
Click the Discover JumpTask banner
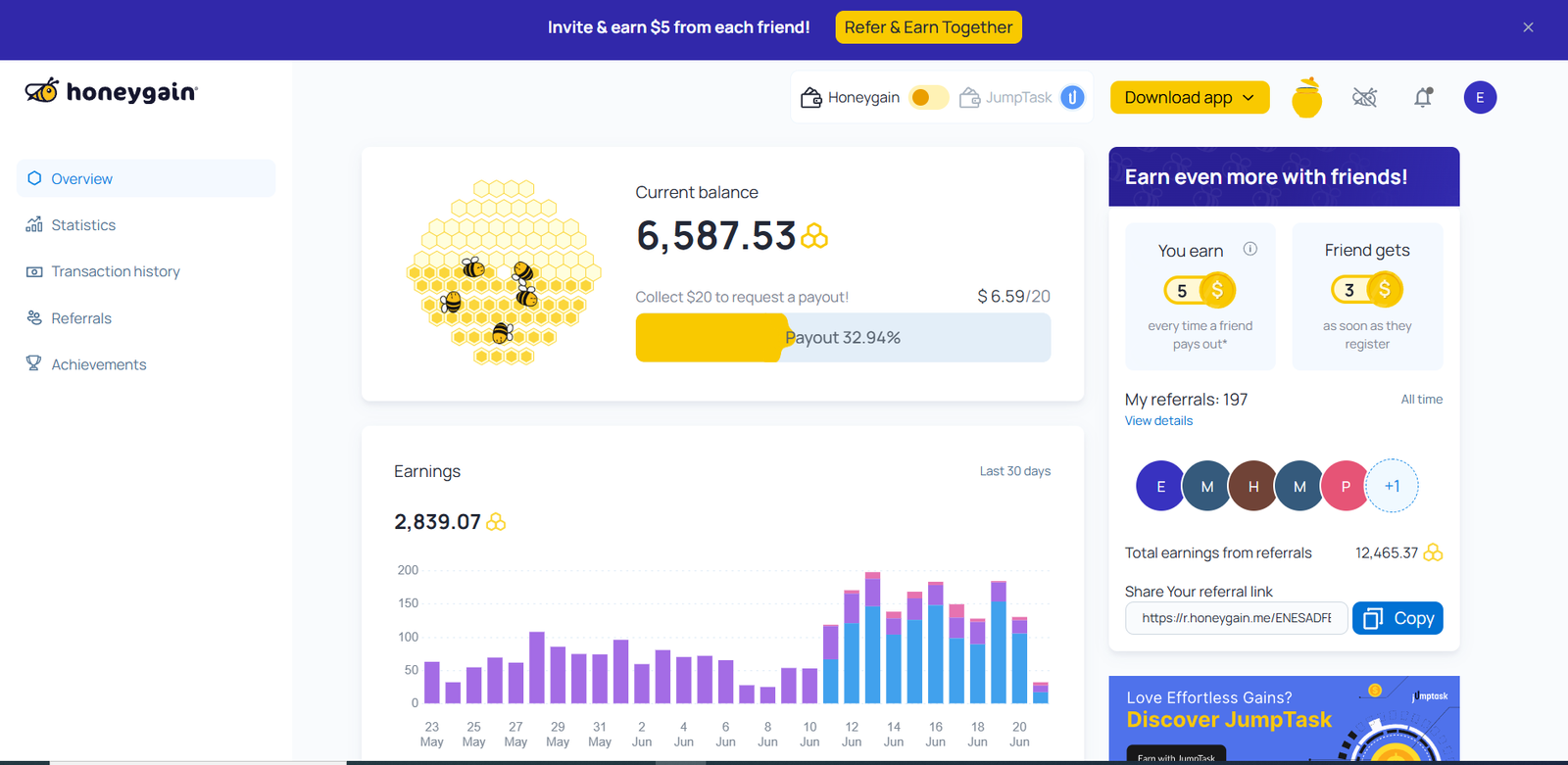coord(1284,719)
